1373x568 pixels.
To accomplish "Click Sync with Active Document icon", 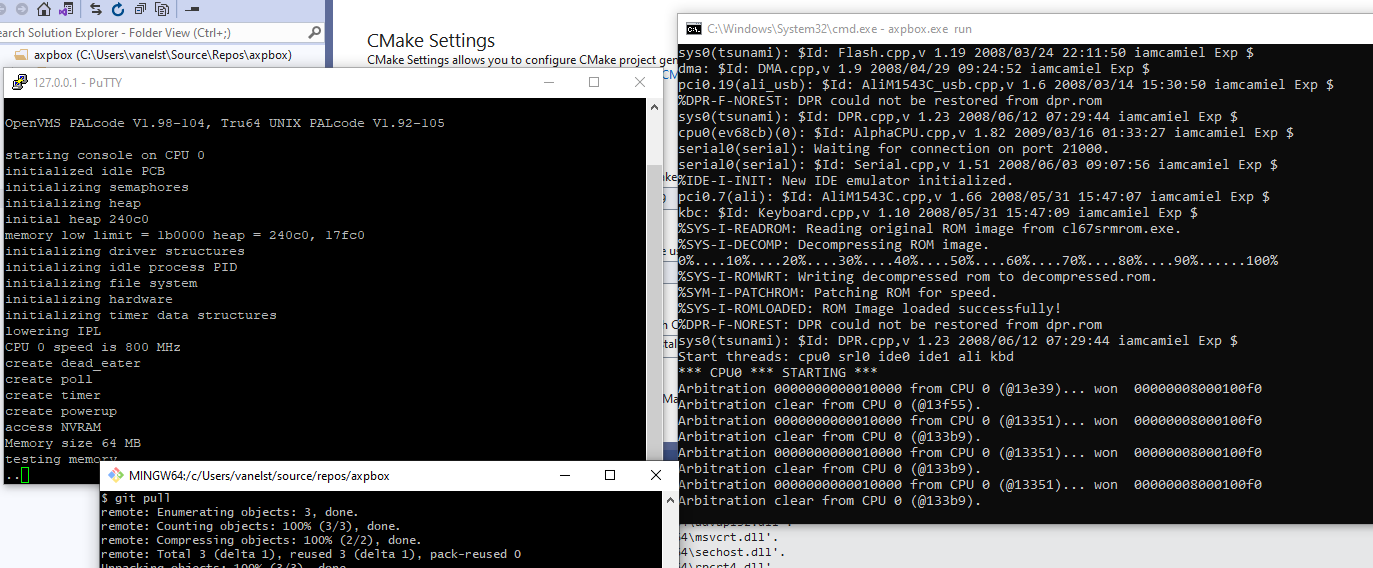I will [x=96, y=10].
